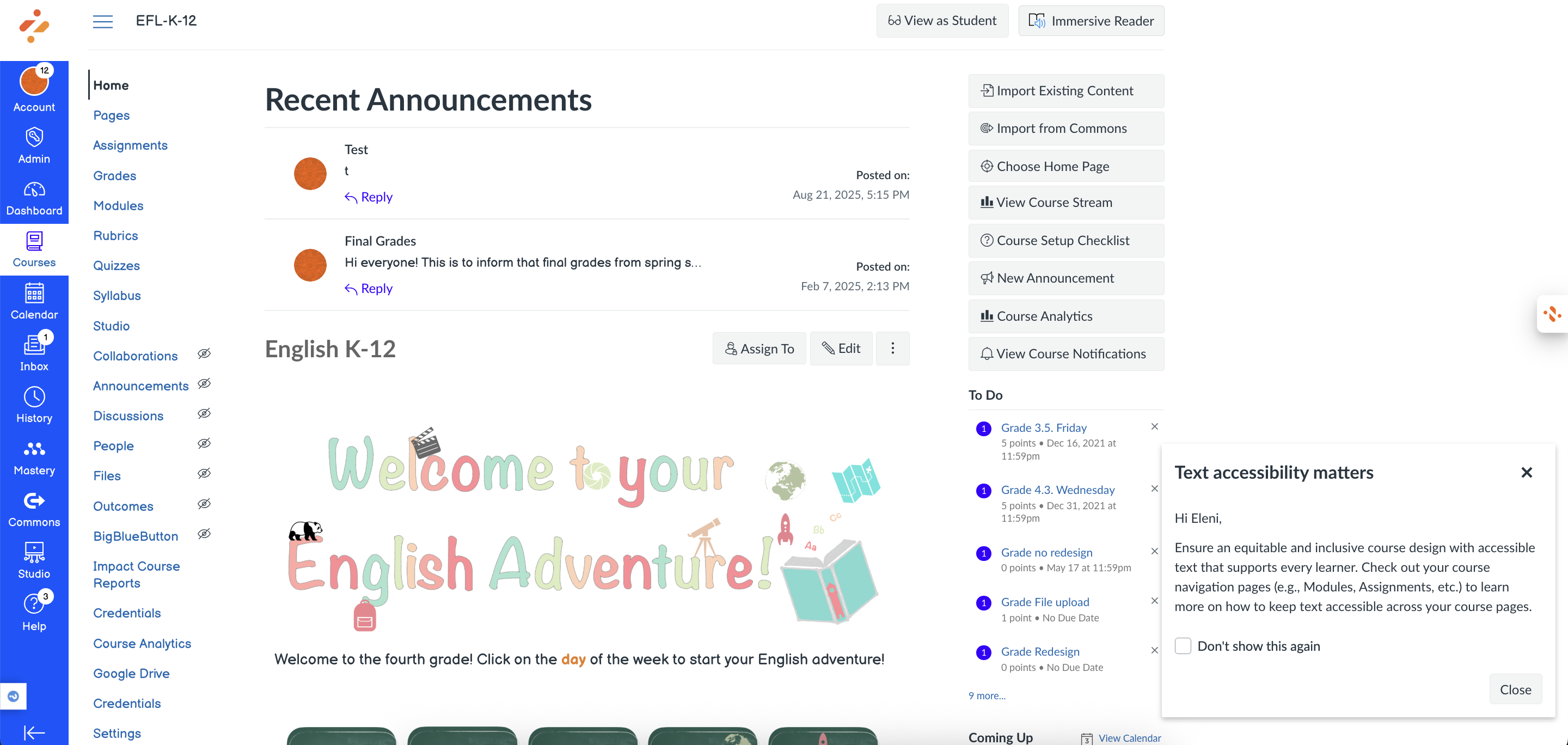Toggle the hidden eye icon beside Files
This screenshot has height=745, width=1568.
[205, 474]
